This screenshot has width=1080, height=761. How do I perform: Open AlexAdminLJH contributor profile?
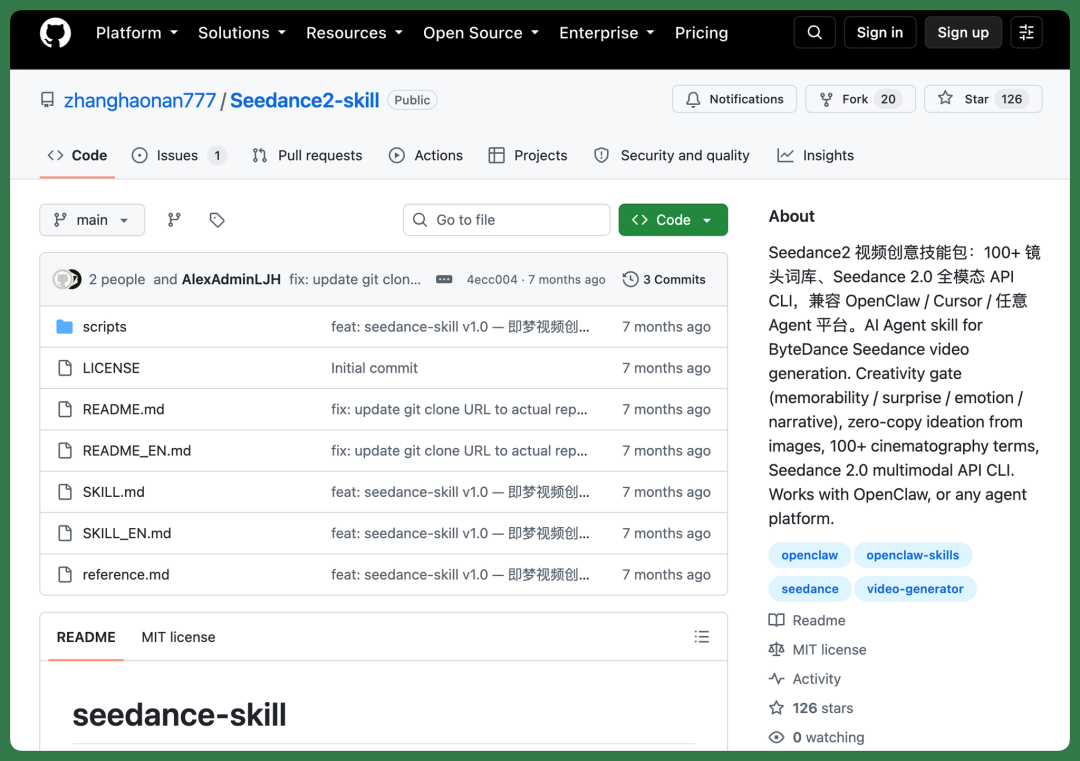coord(231,280)
